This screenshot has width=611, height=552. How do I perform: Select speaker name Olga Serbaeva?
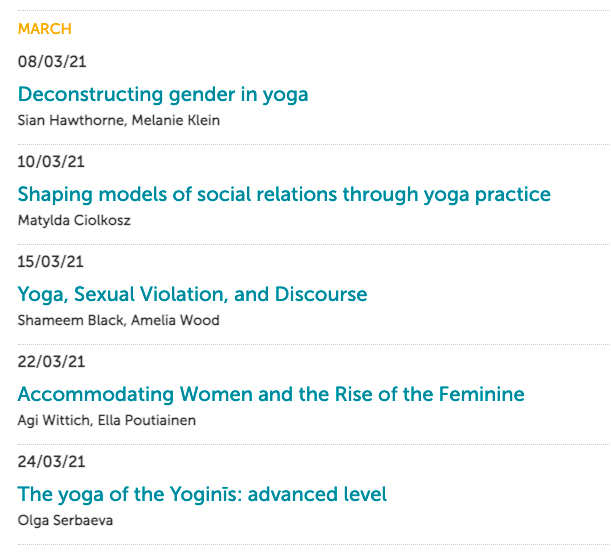pos(65,520)
